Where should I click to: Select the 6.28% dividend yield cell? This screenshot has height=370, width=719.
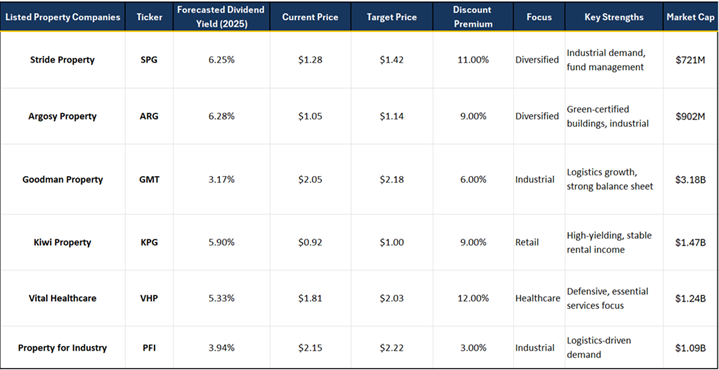coord(221,116)
